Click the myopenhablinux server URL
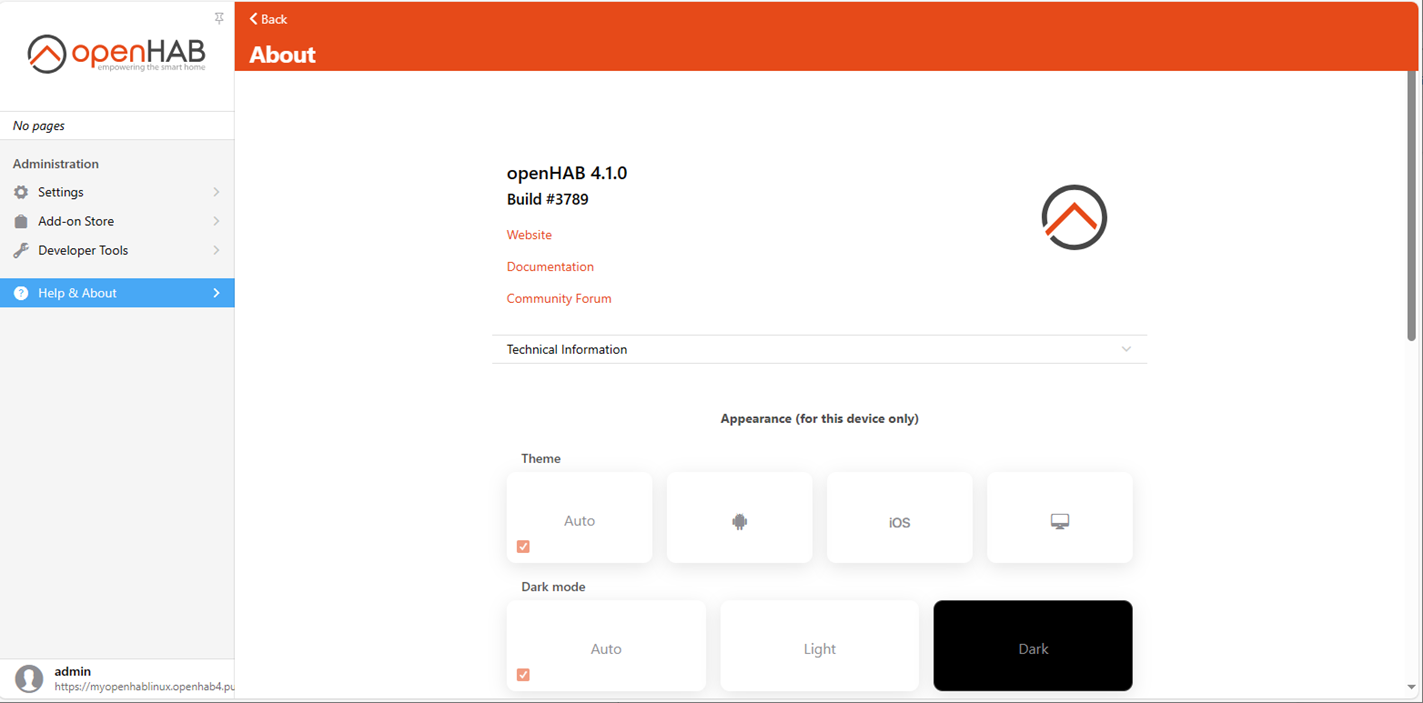1423x703 pixels. point(144,687)
